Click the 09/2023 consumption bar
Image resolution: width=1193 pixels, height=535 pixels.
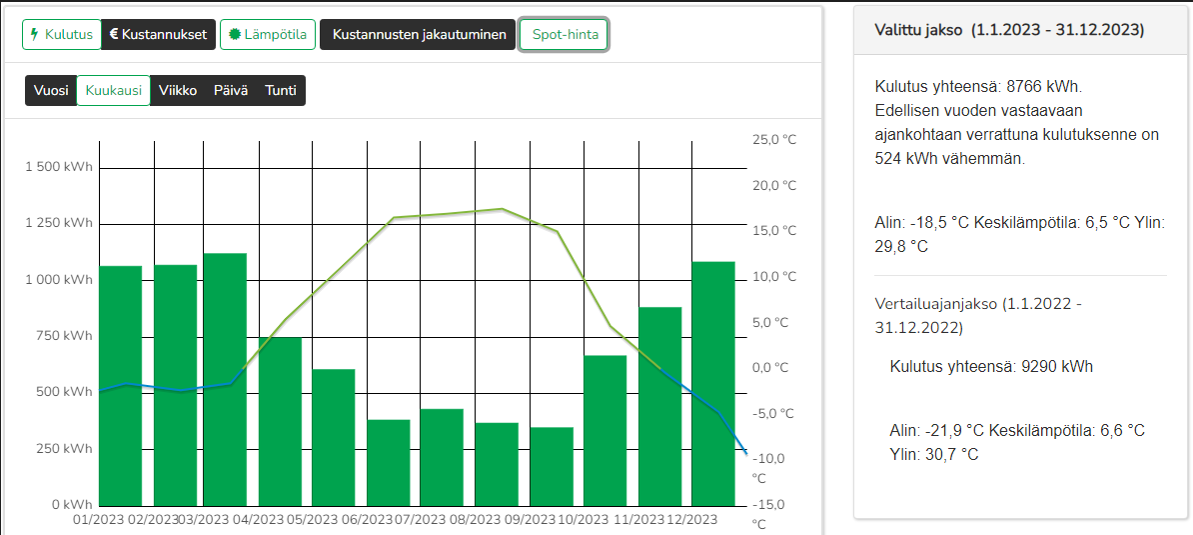[552, 466]
